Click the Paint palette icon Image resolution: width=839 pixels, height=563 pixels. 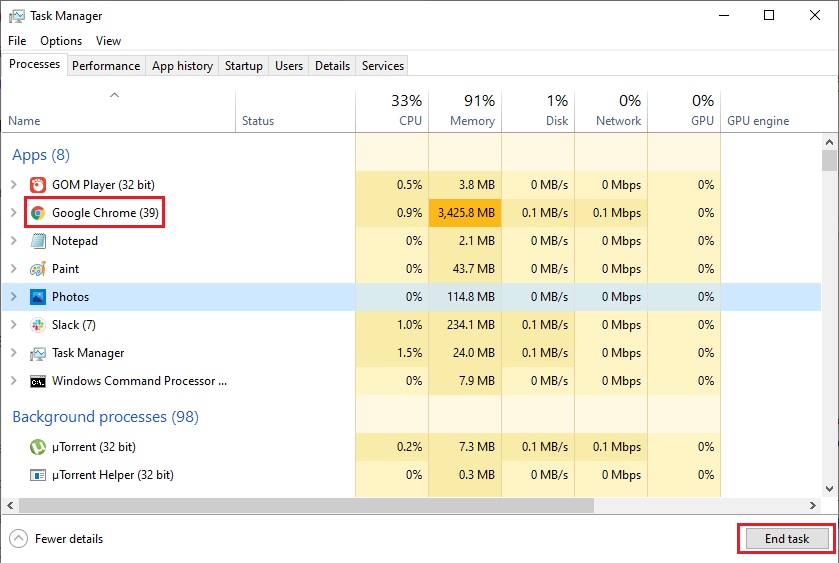[x=37, y=269]
